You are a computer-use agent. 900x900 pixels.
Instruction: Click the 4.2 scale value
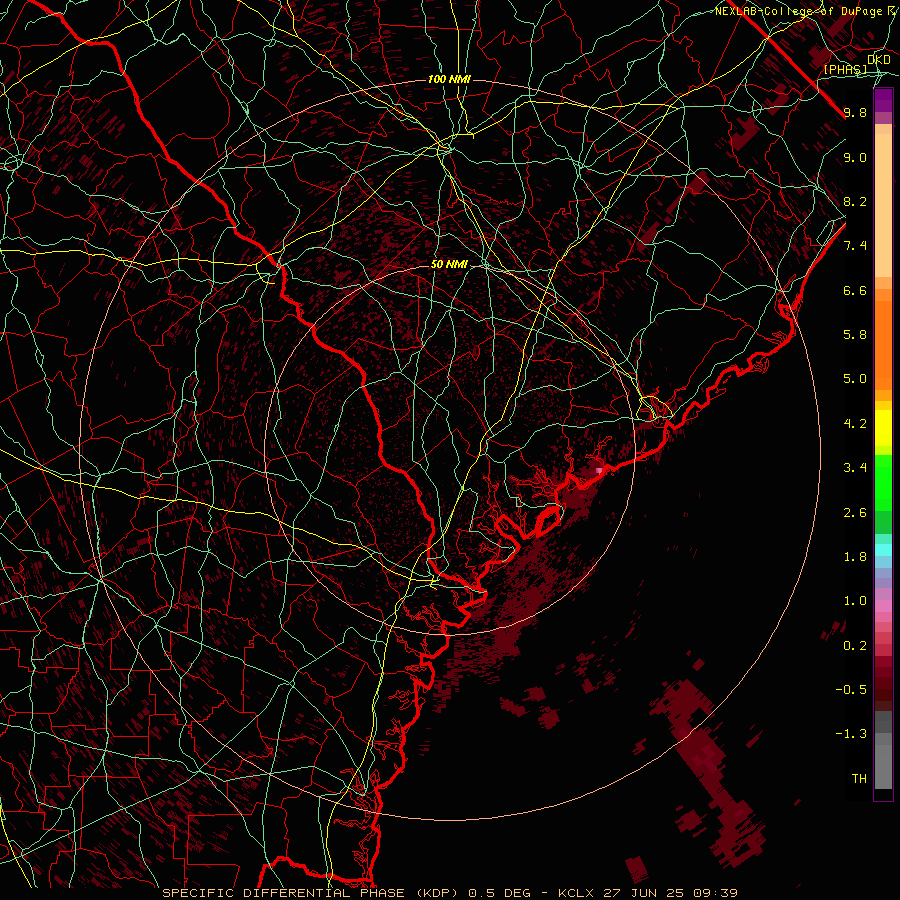click(855, 424)
